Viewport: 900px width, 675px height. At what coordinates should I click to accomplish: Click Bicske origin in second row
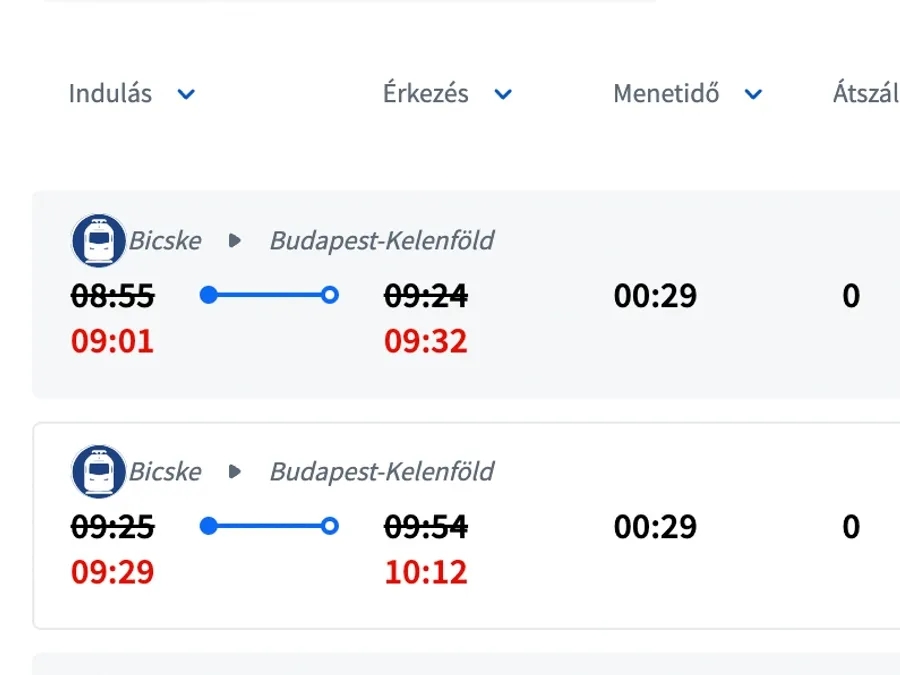(165, 471)
